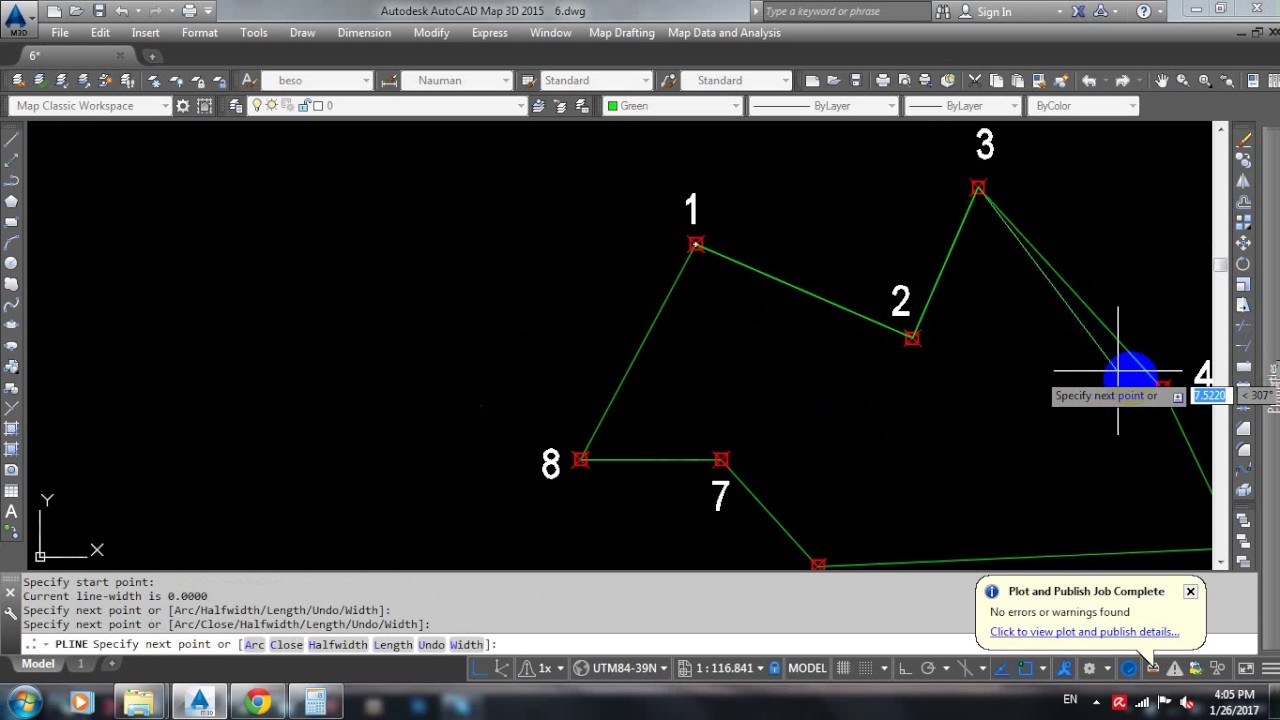Select the Rotate tool in Modify toolbar
1280x720 pixels.
[x=1243, y=264]
